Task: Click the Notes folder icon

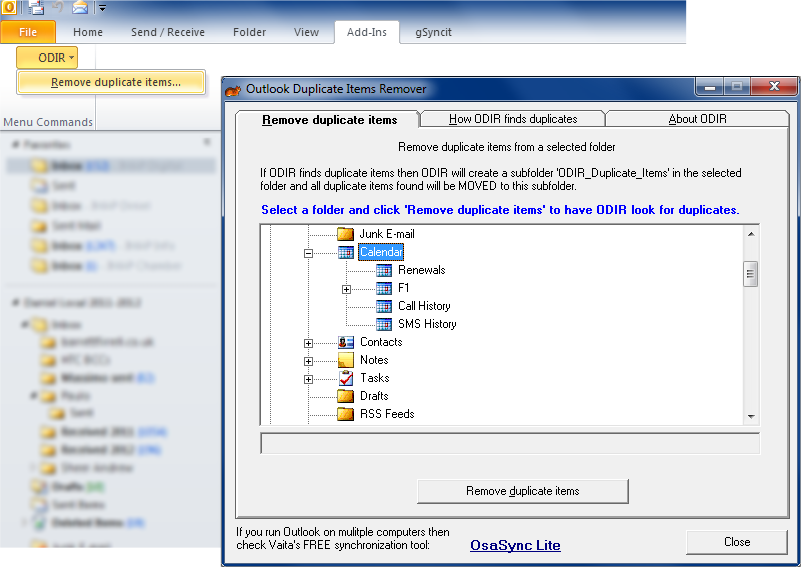Action: click(x=346, y=360)
